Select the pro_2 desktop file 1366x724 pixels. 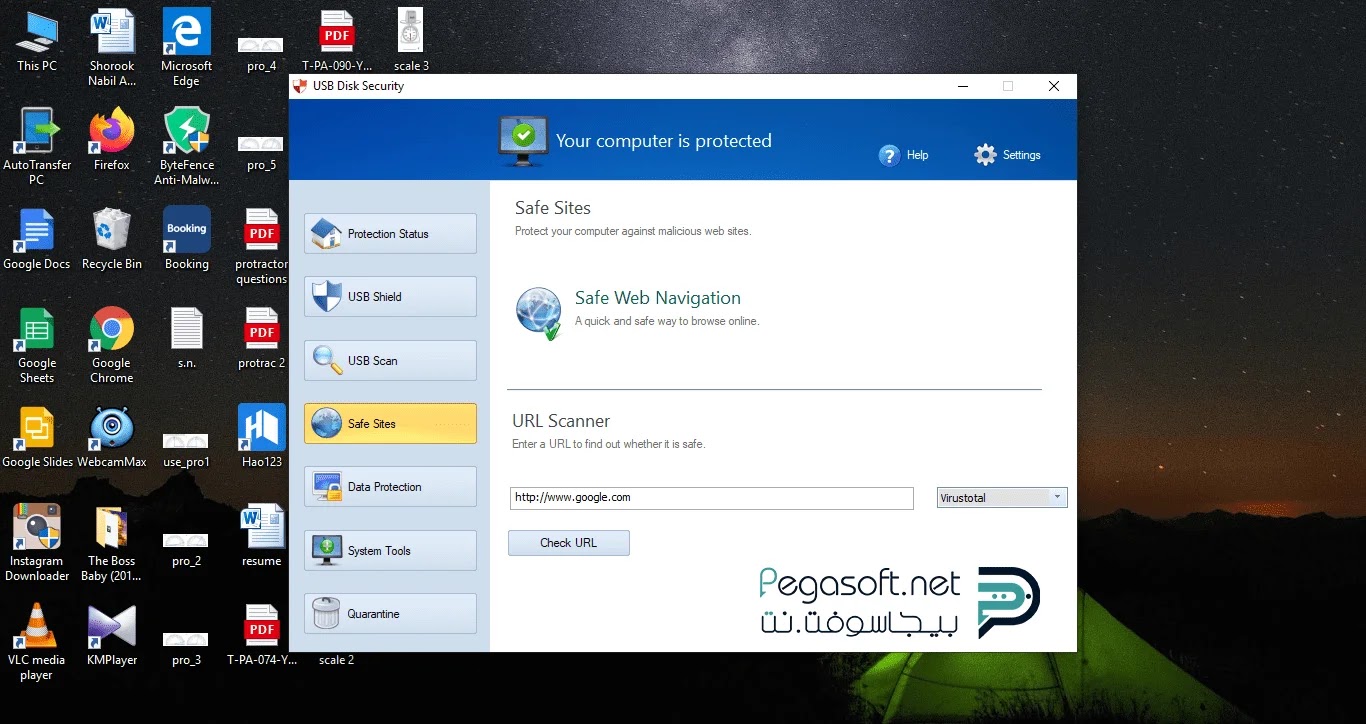point(186,550)
